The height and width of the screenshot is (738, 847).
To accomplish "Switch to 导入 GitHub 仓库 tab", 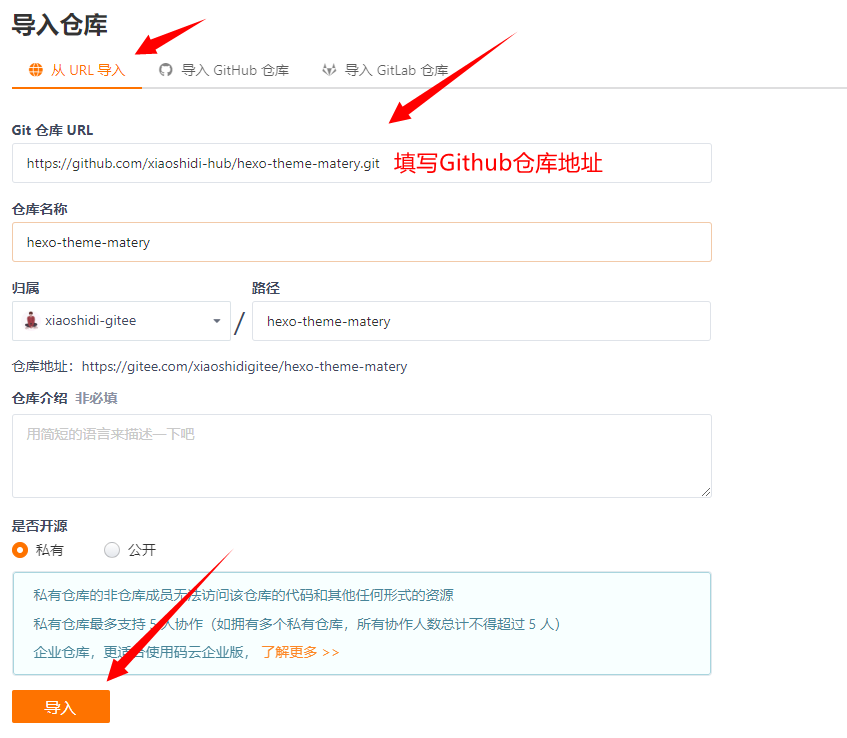I will [x=224, y=70].
